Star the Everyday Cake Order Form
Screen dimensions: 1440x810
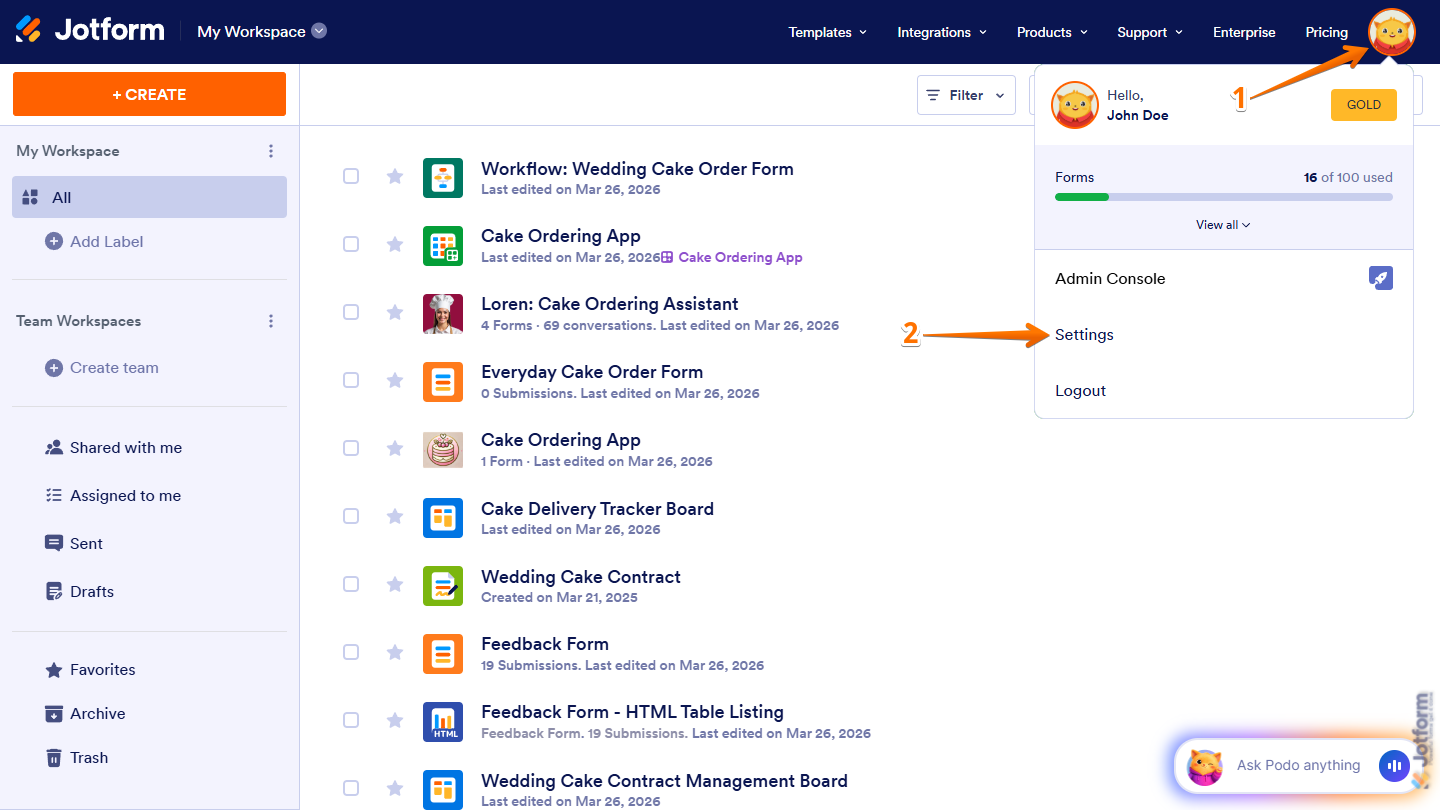tap(395, 380)
